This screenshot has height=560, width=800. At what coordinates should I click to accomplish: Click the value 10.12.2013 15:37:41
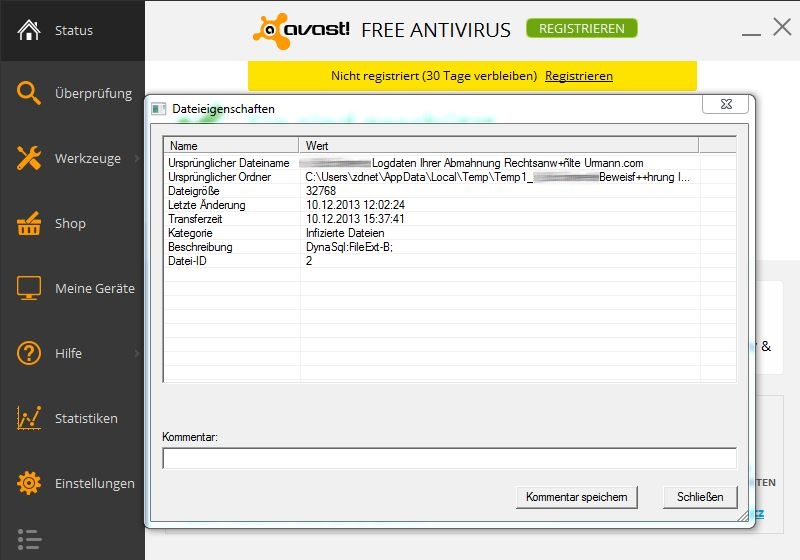click(355, 219)
